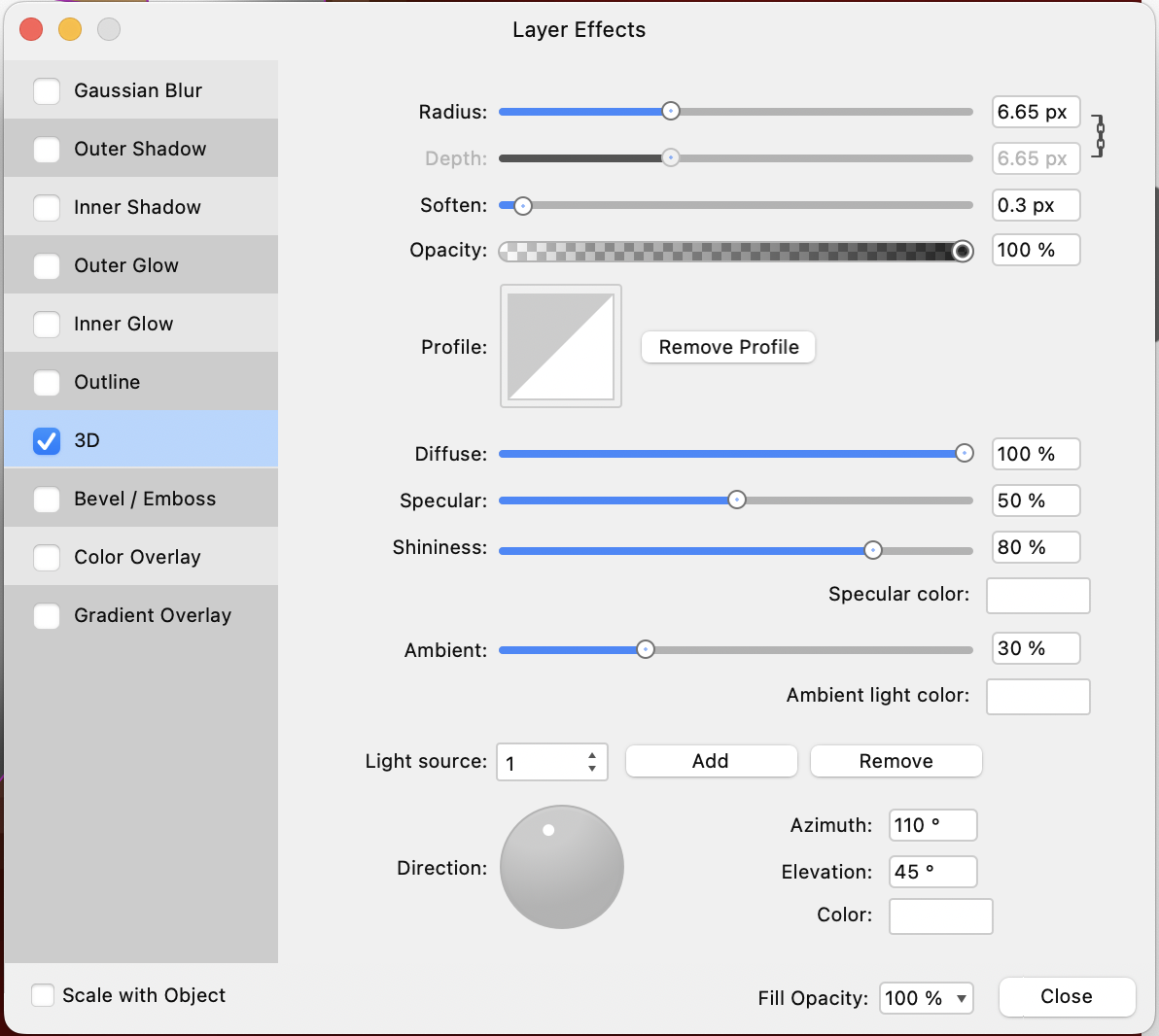This screenshot has height=1036, width=1159.
Task: Enable the Gradient Overlay effect
Action: [x=46, y=614]
